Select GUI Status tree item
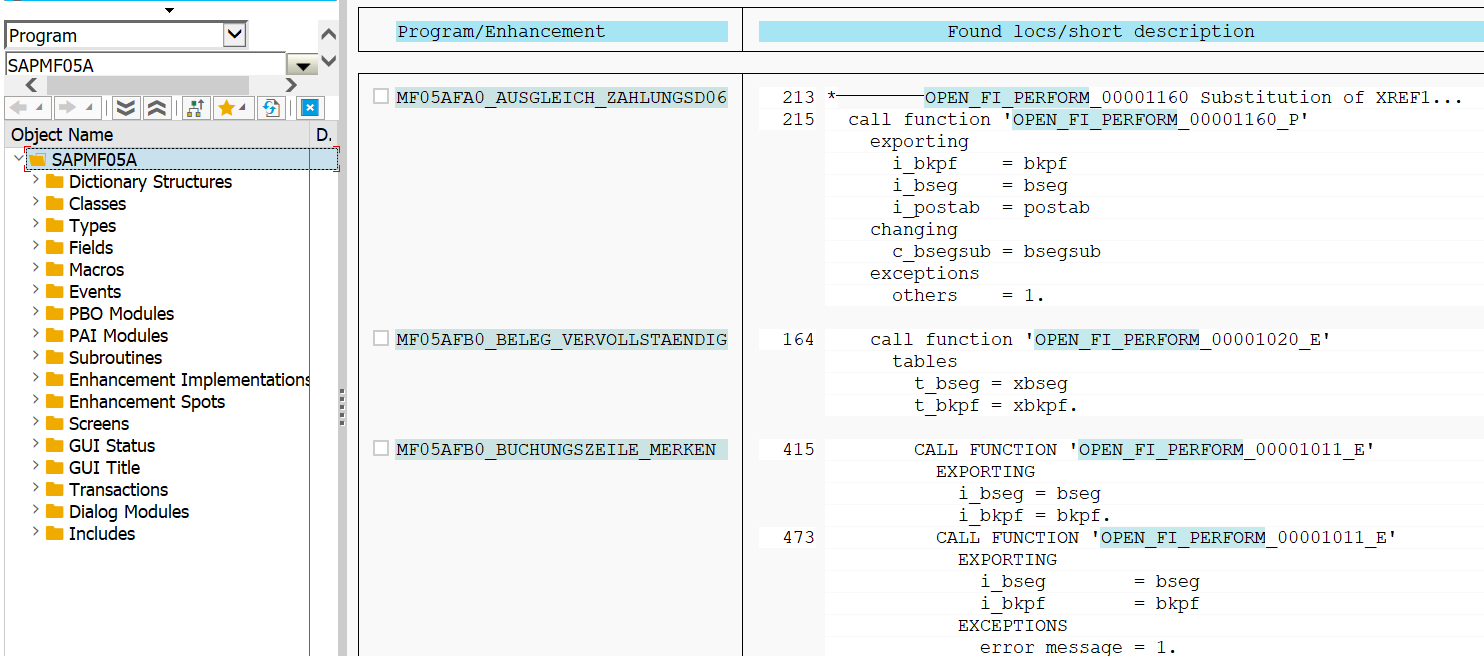This screenshot has height=656, width=1484. (x=112, y=446)
